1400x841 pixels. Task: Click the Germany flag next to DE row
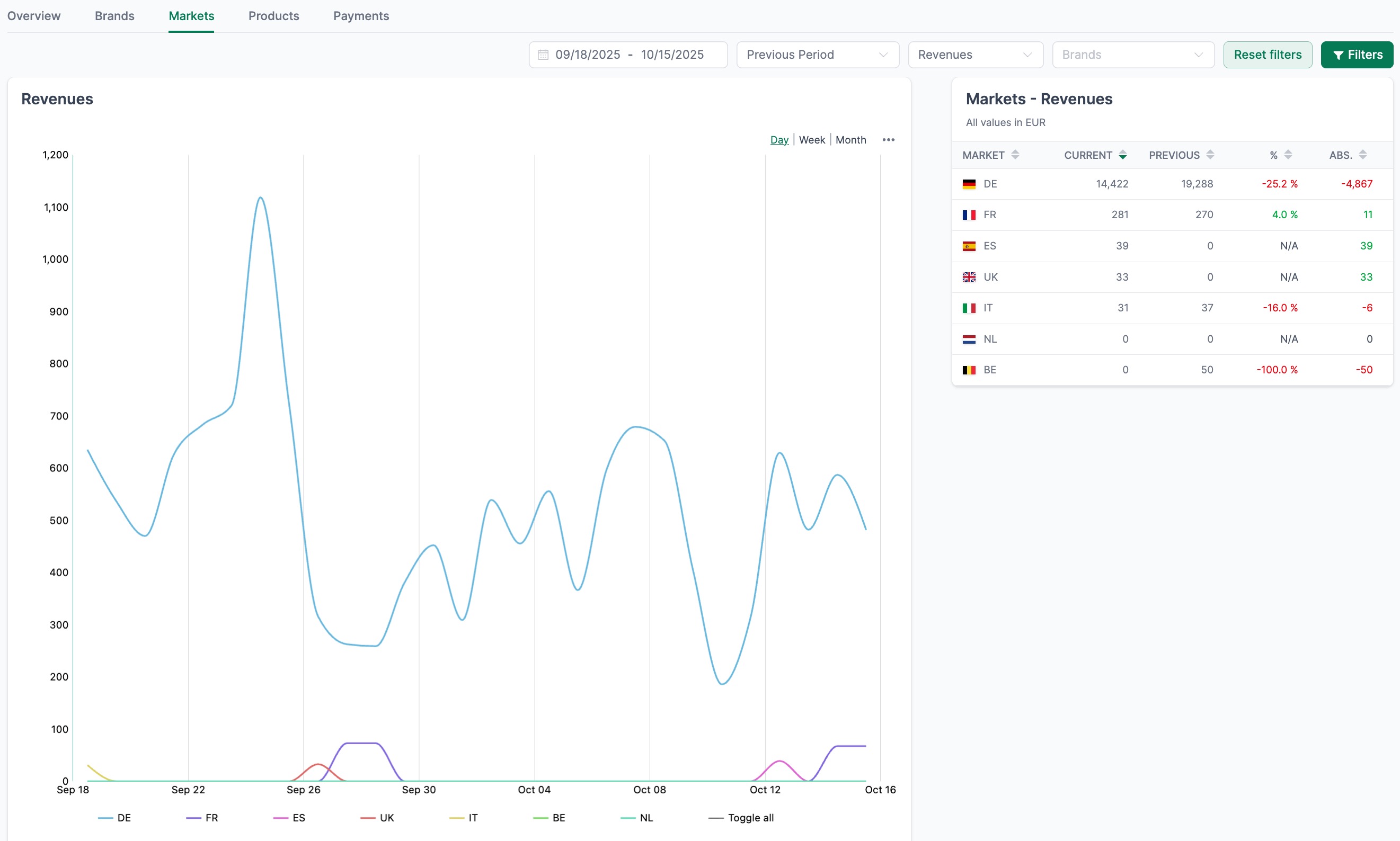tap(970, 184)
